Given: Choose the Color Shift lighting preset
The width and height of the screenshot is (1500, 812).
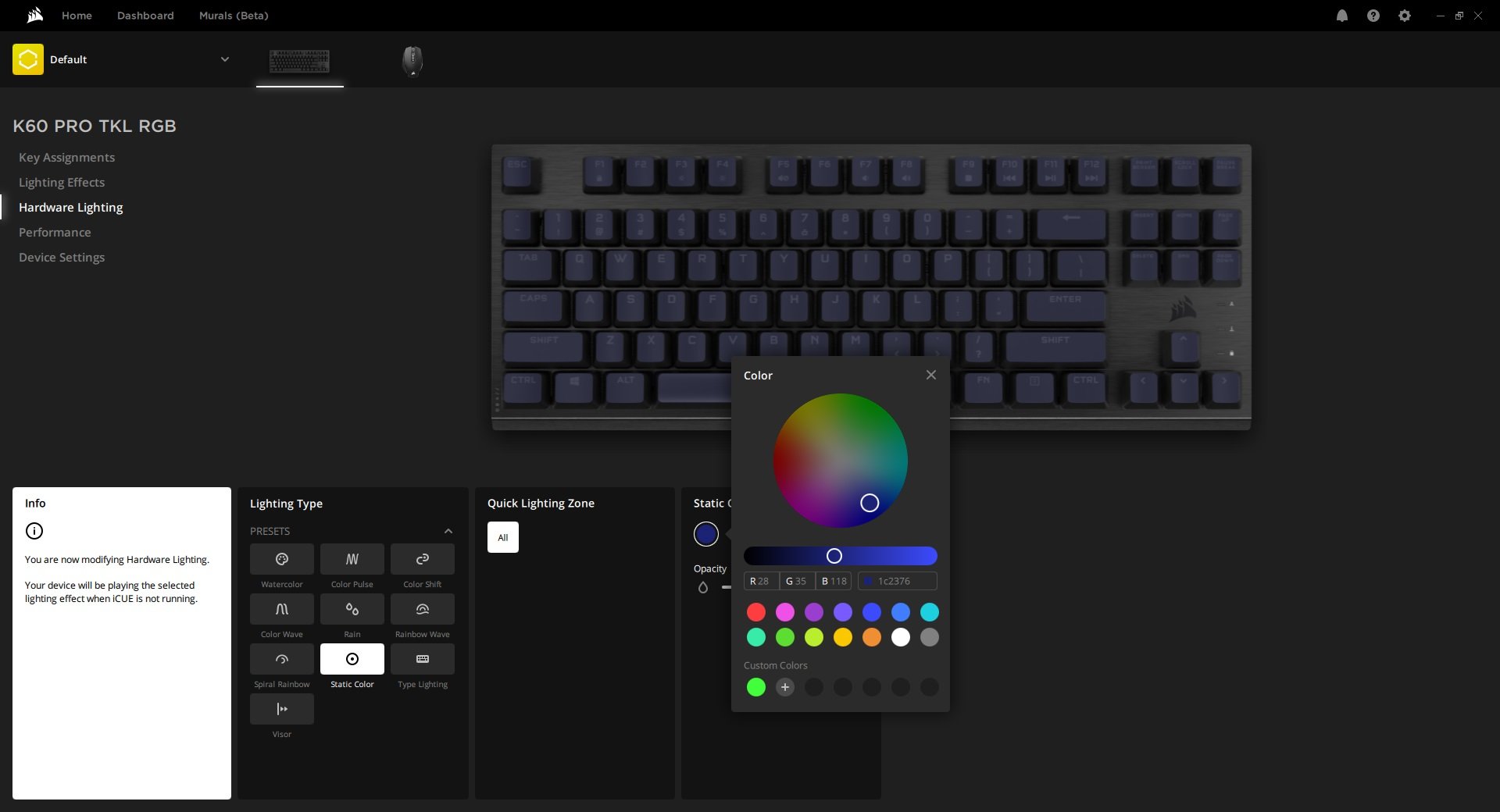Looking at the screenshot, I should (423, 559).
